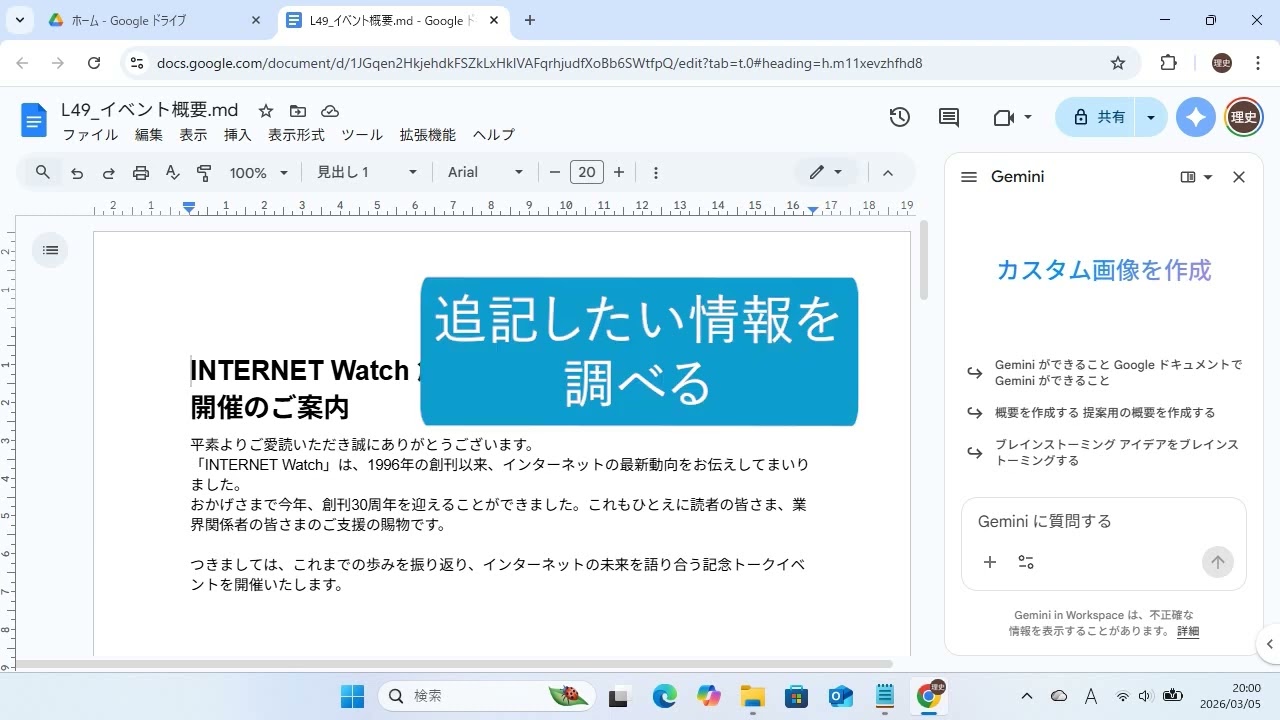Undo the last action
The width and height of the screenshot is (1280, 720).
click(x=77, y=173)
